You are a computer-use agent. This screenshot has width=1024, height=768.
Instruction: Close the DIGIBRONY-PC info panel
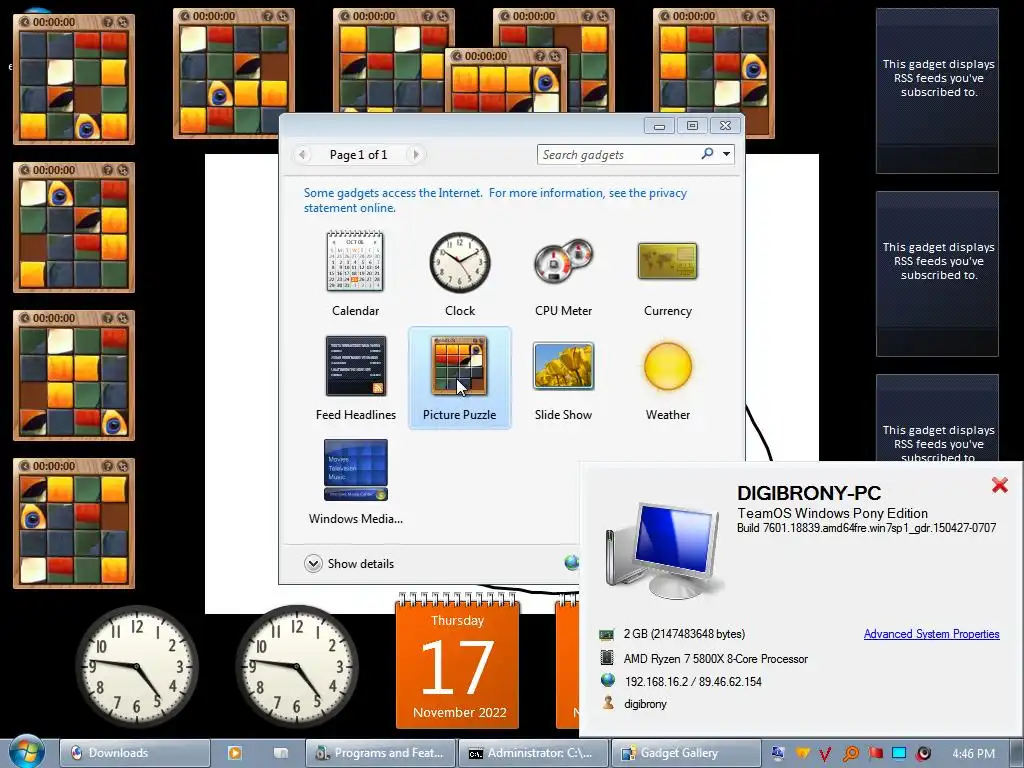(999, 485)
